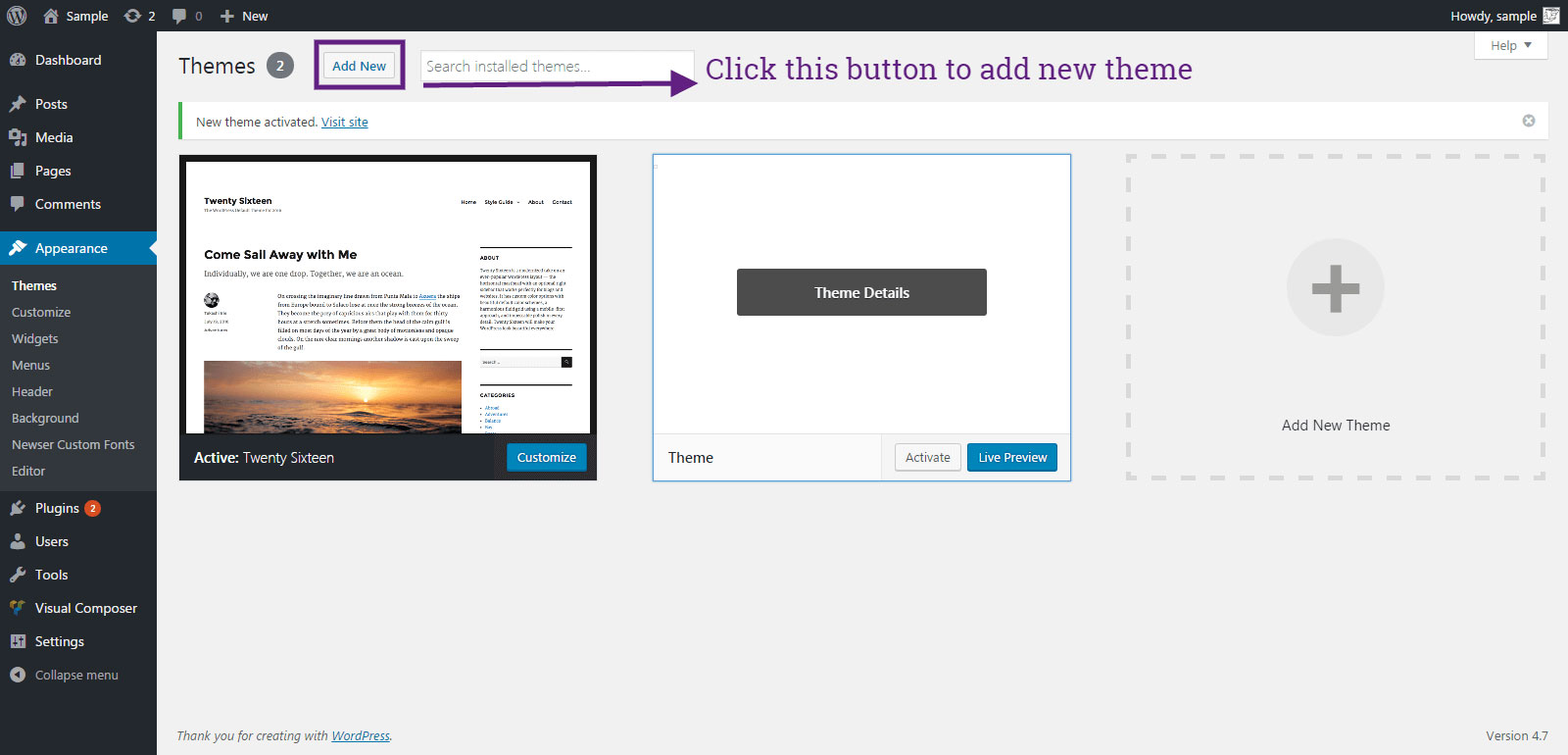Screen dimensions: 1568x755
Task: Click the large plus icon to add theme
Action: click(1335, 288)
